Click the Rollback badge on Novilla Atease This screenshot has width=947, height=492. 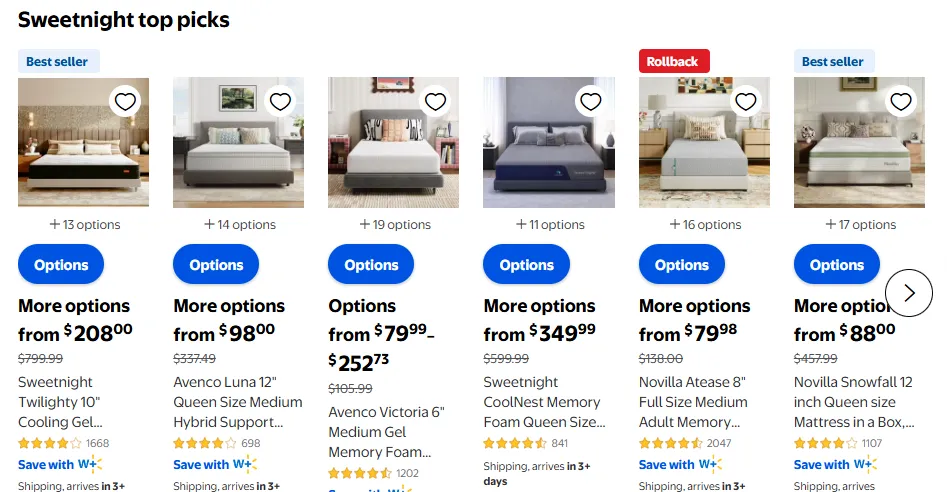pyautogui.click(x=673, y=62)
